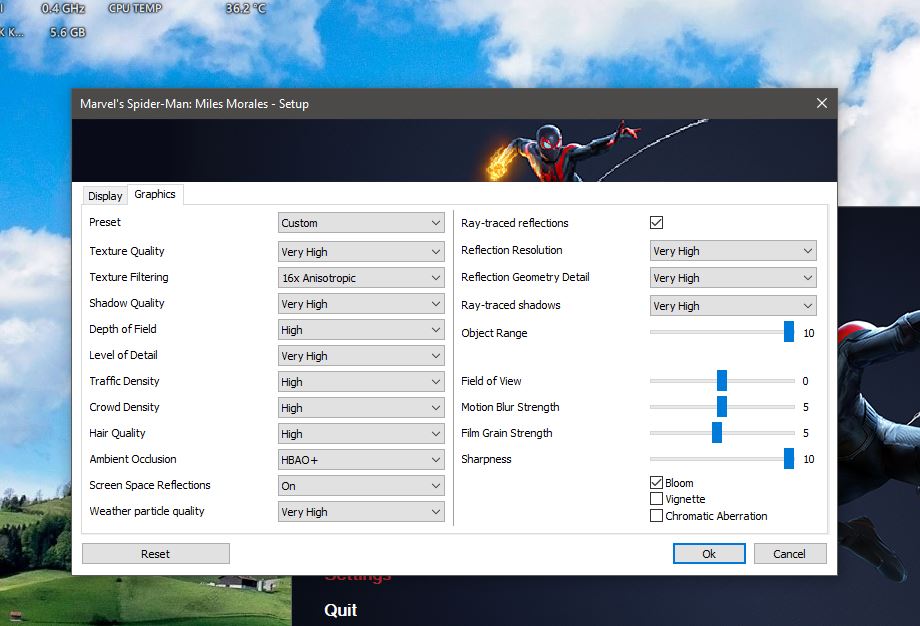This screenshot has width=920, height=626.
Task: Open the Traffic Density dropdown
Action: pyautogui.click(x=361, y=382)
